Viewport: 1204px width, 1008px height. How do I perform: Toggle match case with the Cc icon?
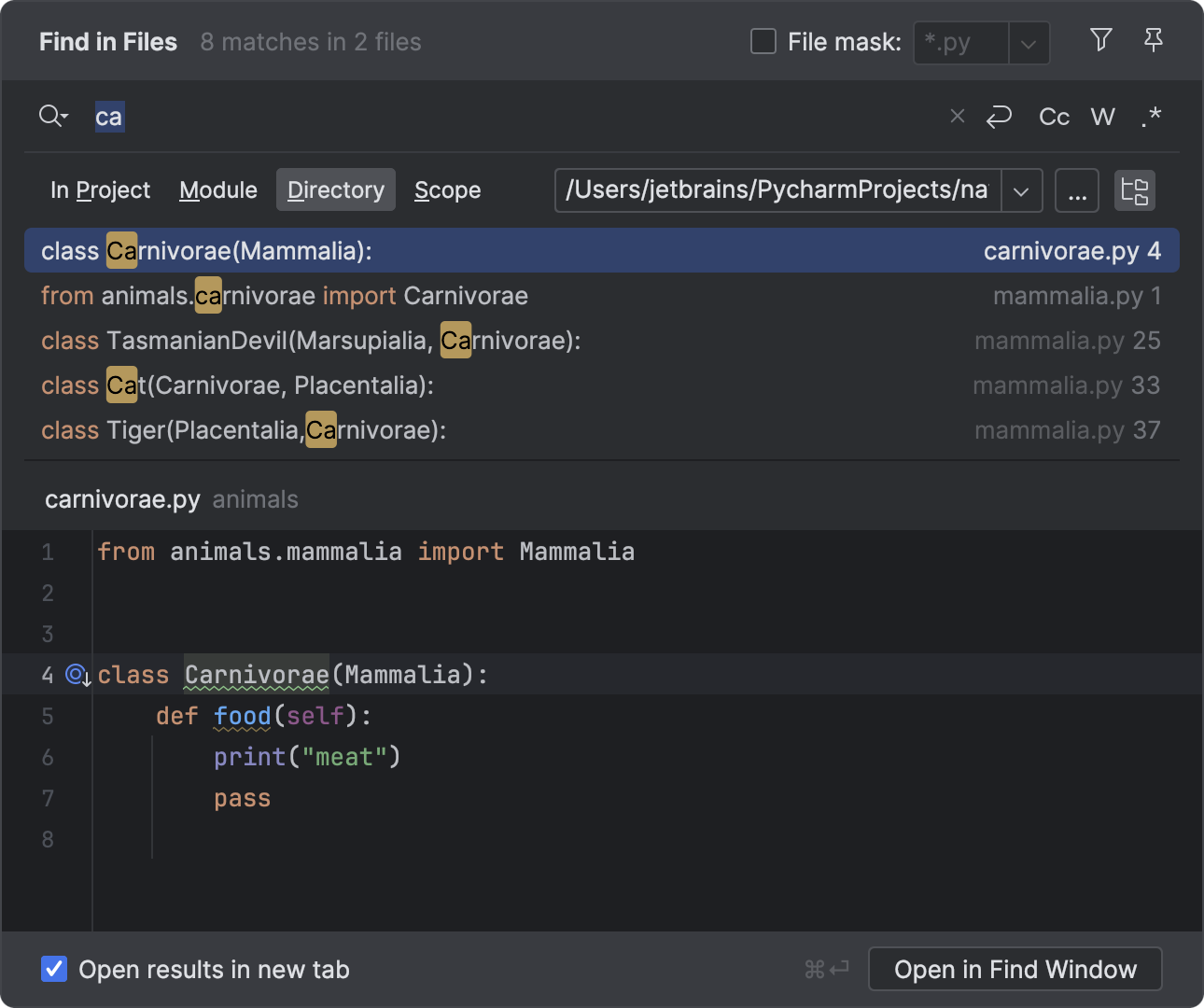(1054, 116)
